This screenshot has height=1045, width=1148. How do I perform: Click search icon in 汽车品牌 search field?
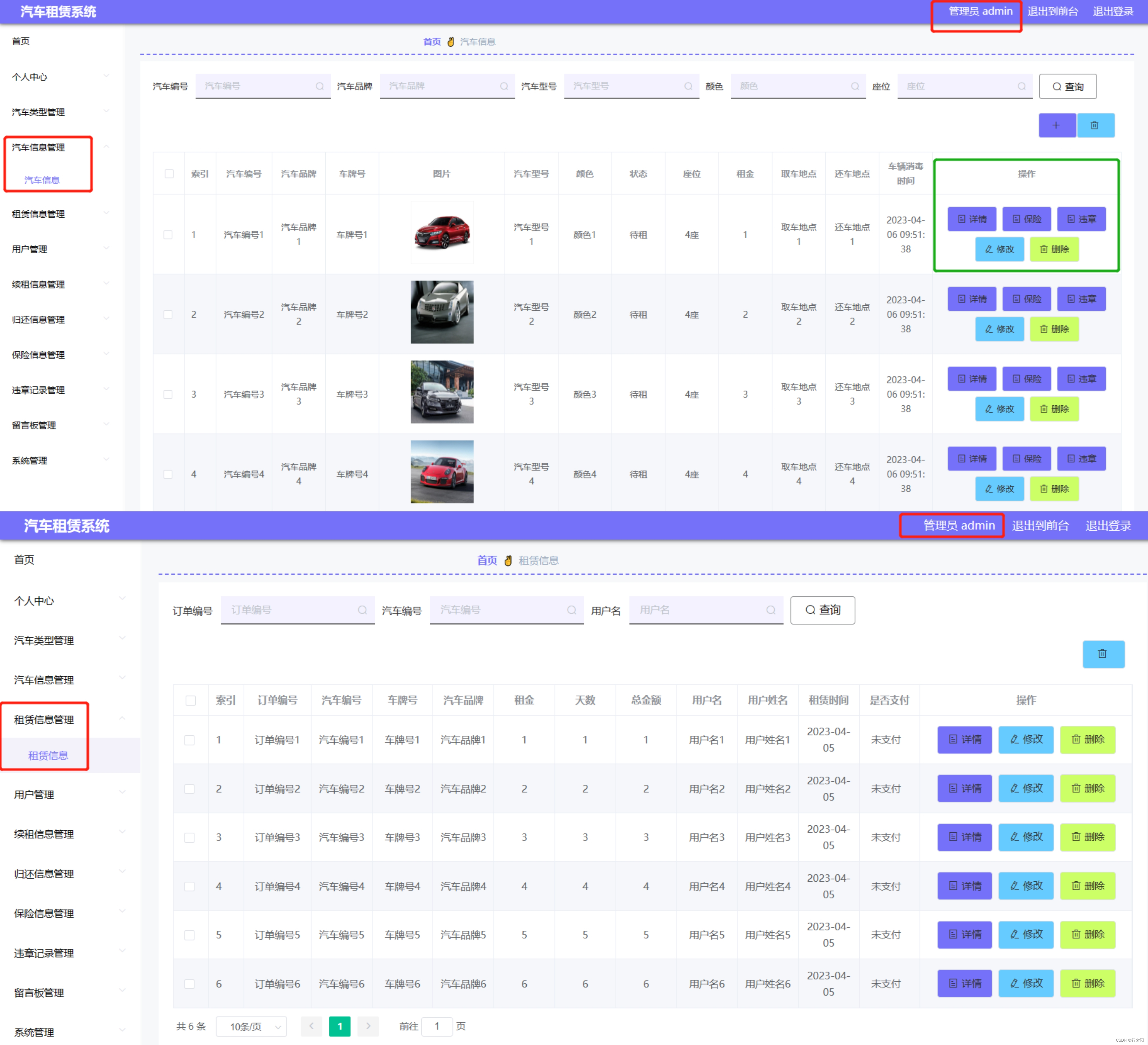pyautogui.click(x=504, y=86)
